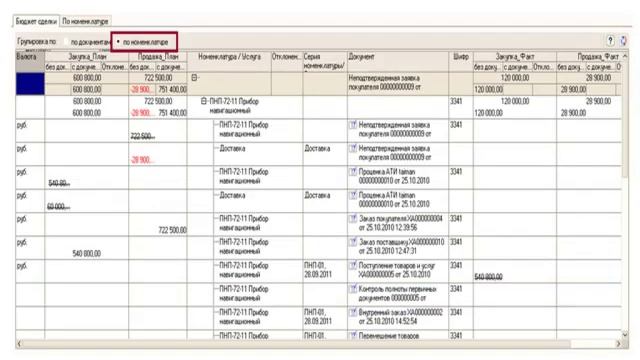
Task: Select the 'Перемещение товаров' document cell
Action: tap(398, 335)
